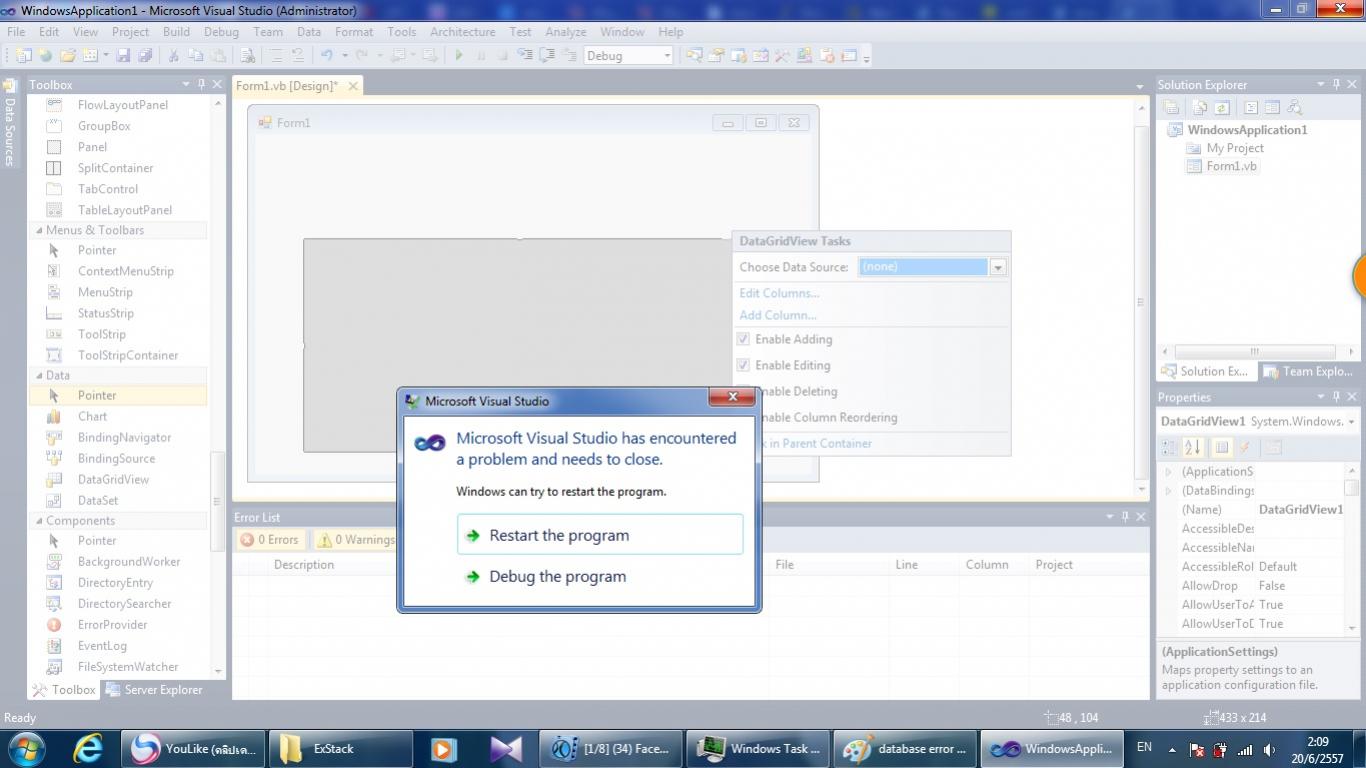The width and height of the screenshot is (1366, 768).
Task: Collapse the Menus & Toolbars Toolbox group
Action: pos(37,230)
